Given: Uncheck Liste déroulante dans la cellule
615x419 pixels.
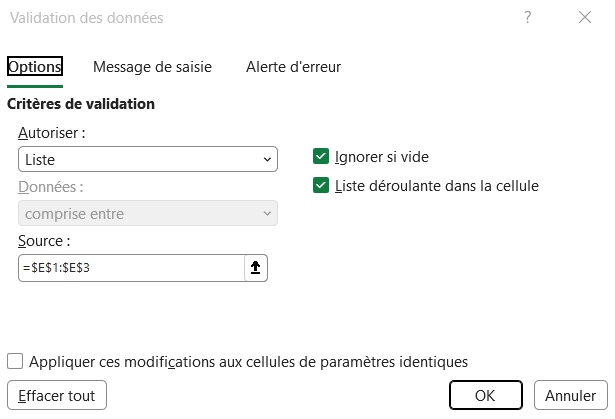Looking at the screenshot, I should pos(321,185).
